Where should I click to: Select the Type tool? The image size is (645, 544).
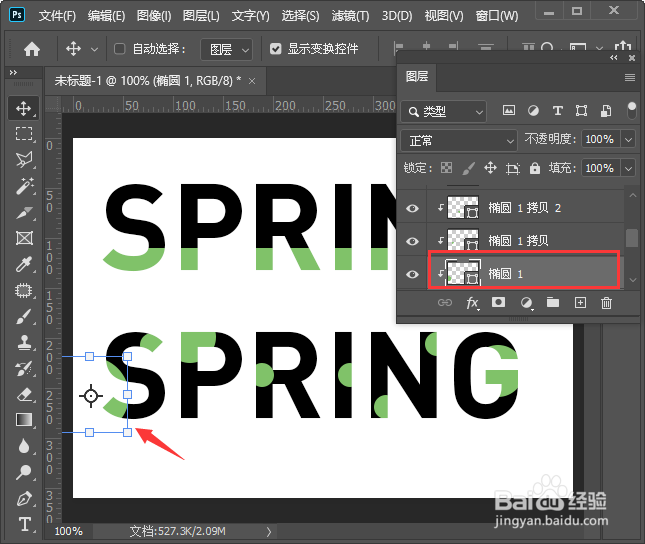tap(23, 524)
